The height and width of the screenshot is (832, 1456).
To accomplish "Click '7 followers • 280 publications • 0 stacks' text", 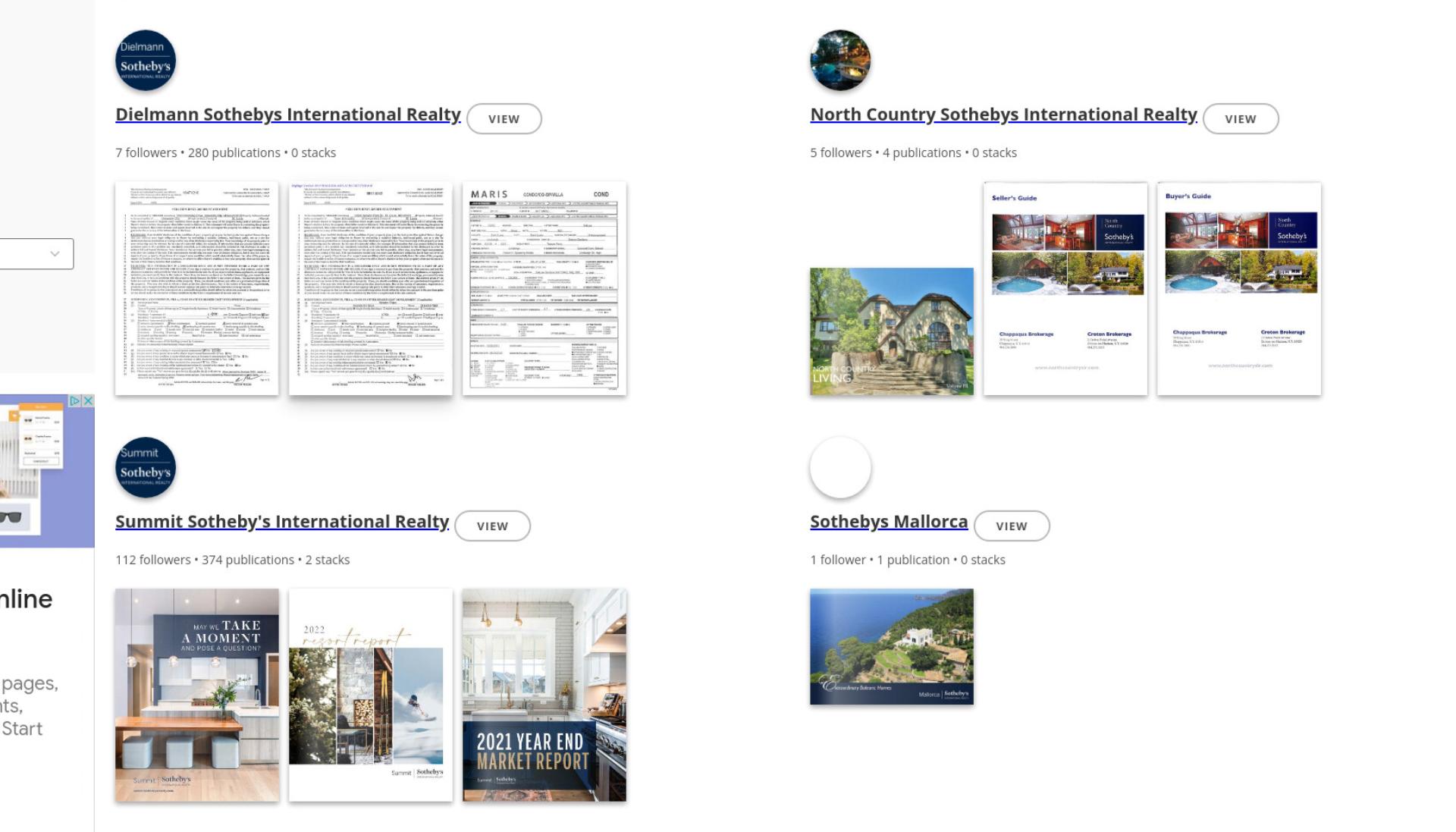I will [x=225, y=153].
